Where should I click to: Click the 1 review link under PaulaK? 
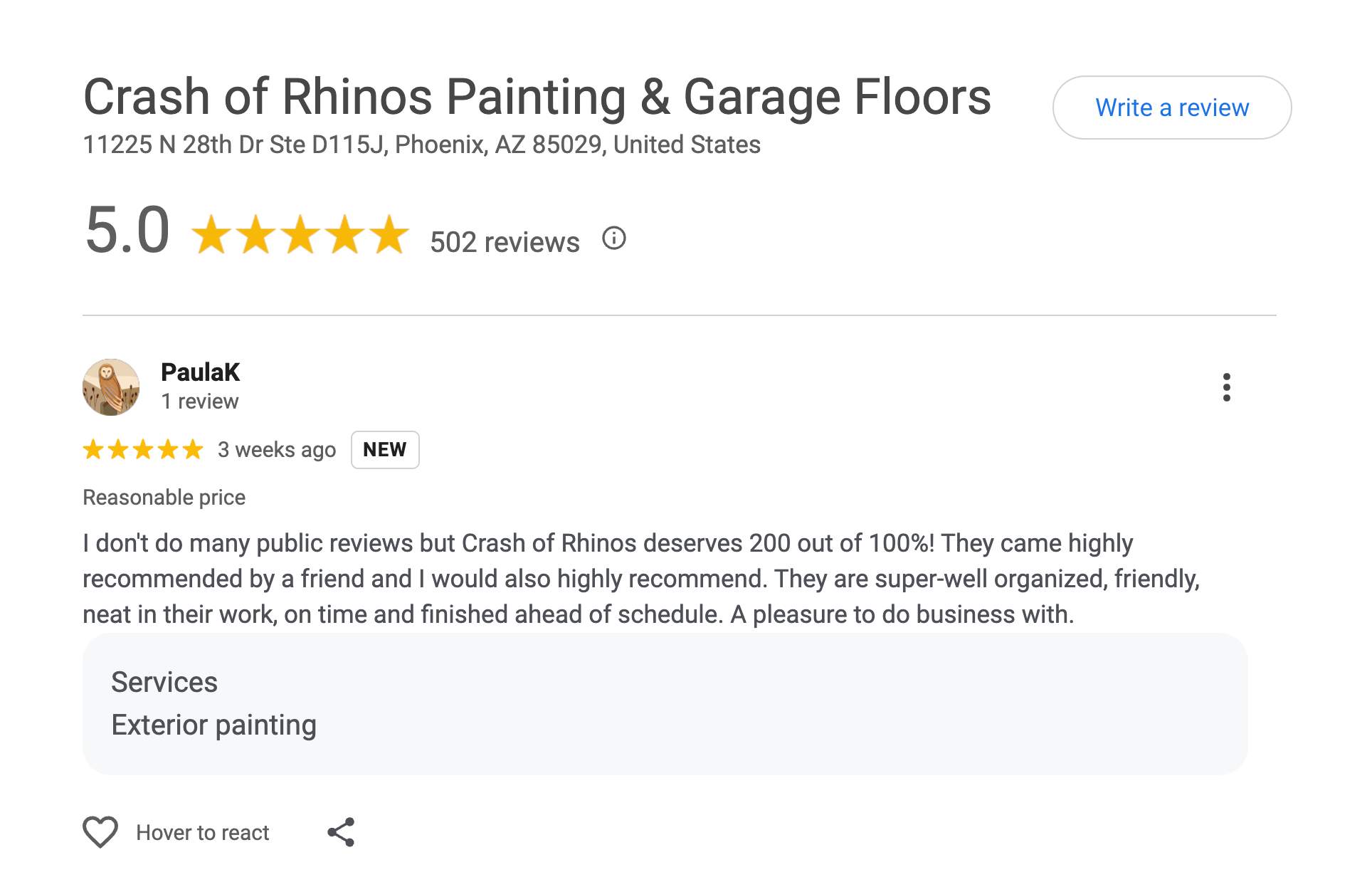[x=199, y=401]
